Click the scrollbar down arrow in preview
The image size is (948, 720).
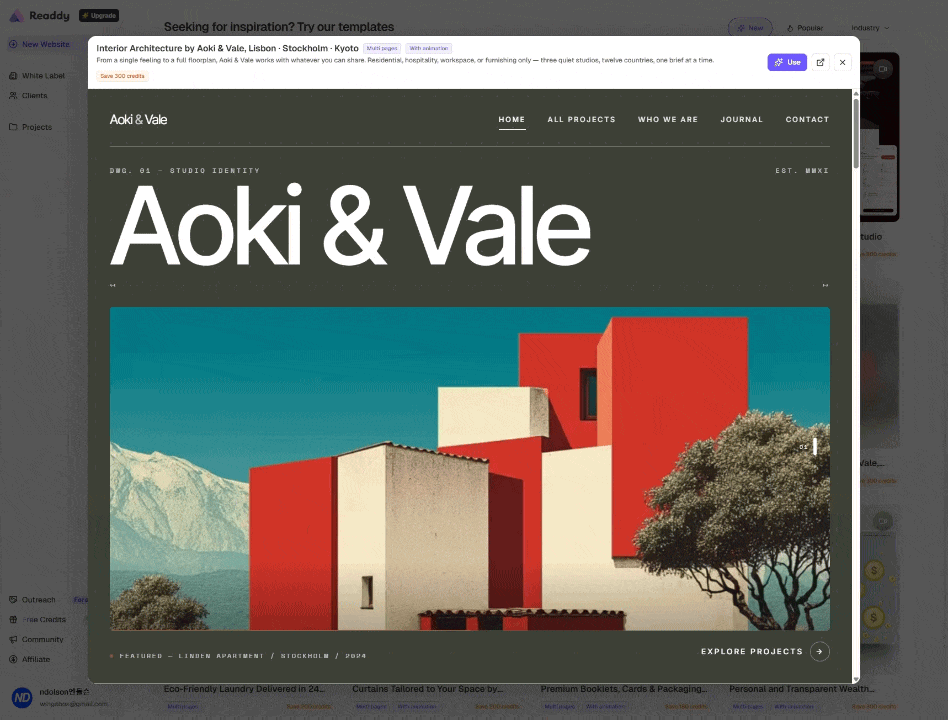855,679
